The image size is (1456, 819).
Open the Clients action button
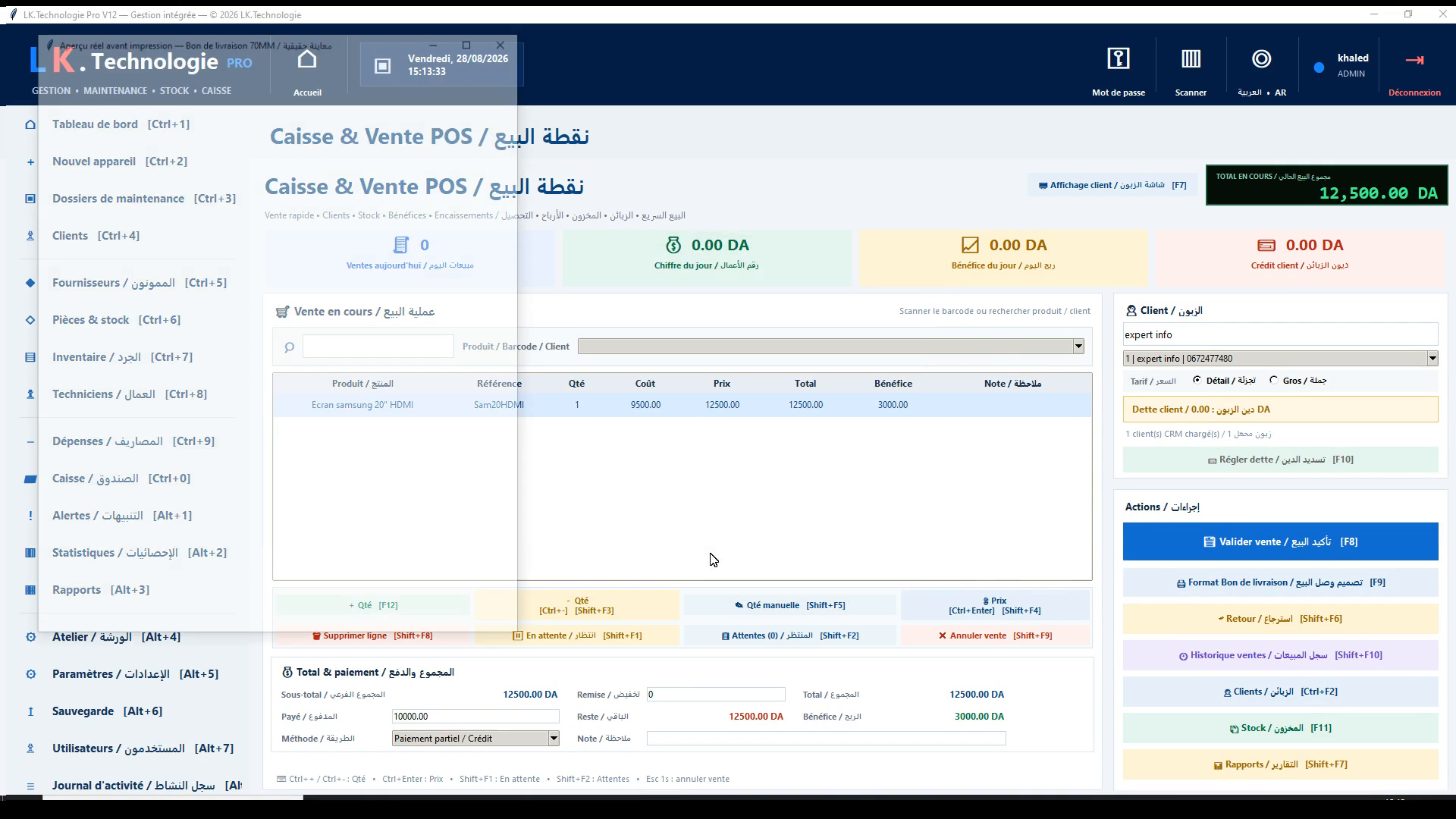pos(1280,692)
